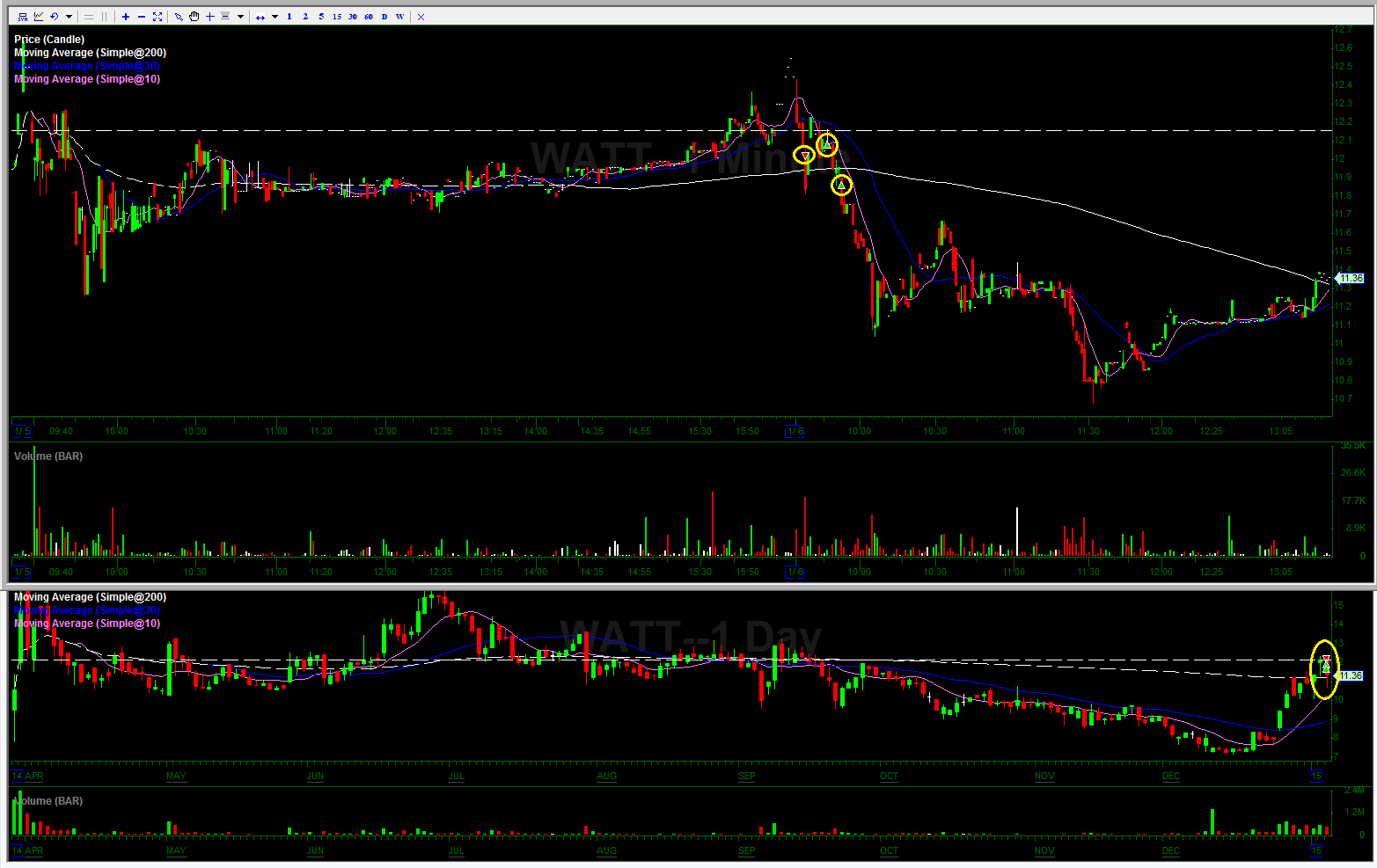This screenshot has width=1377, height=868.
Task: Click Volume (BAR) label in the daily chart
Action: coord(48,801)
